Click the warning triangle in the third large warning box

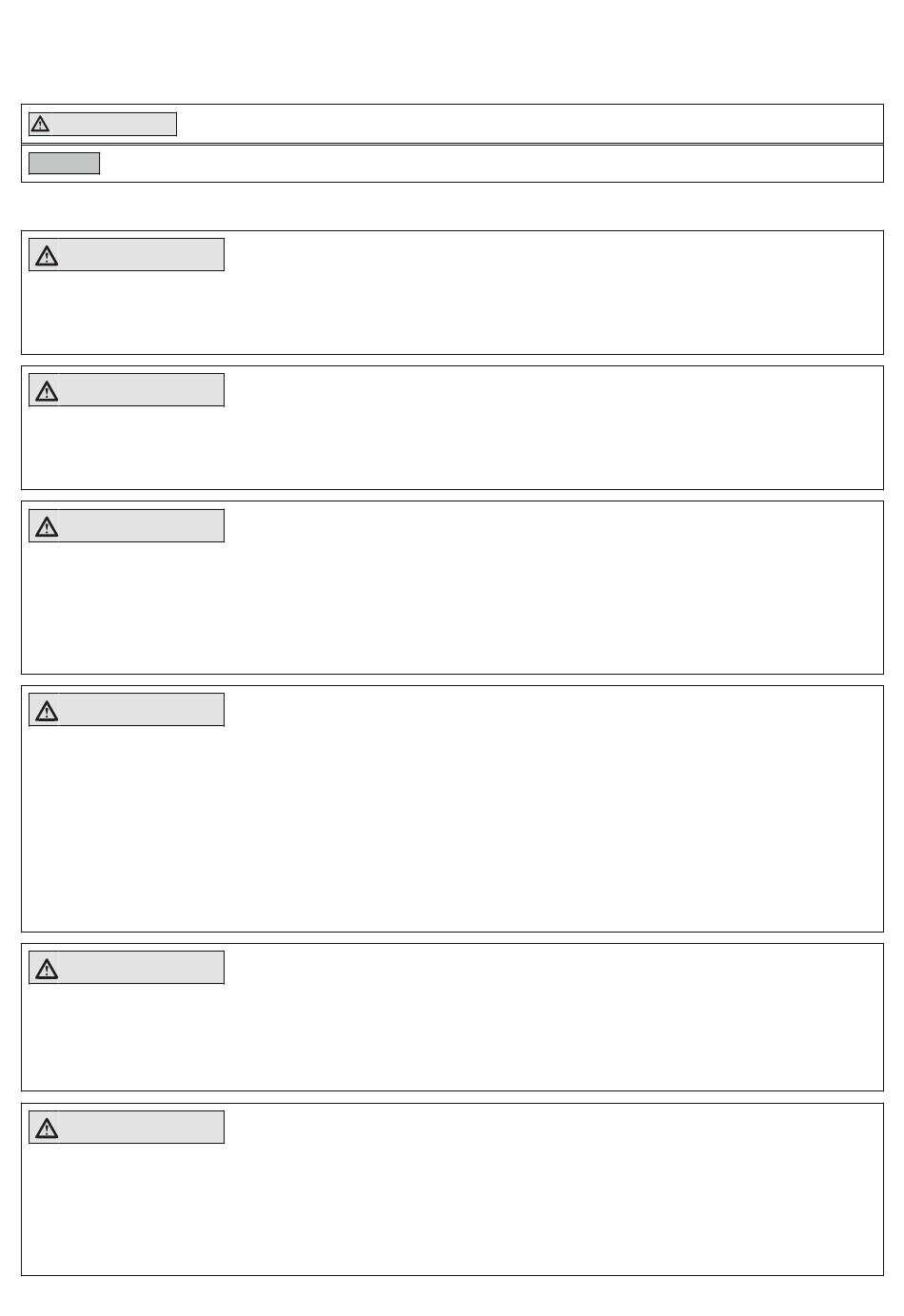pyautogui.click(x=47, y=527)
